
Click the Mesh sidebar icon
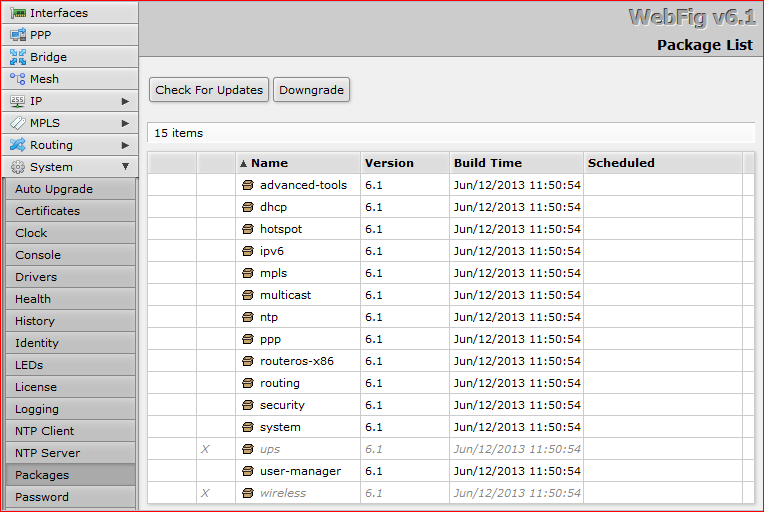[18, 79]
